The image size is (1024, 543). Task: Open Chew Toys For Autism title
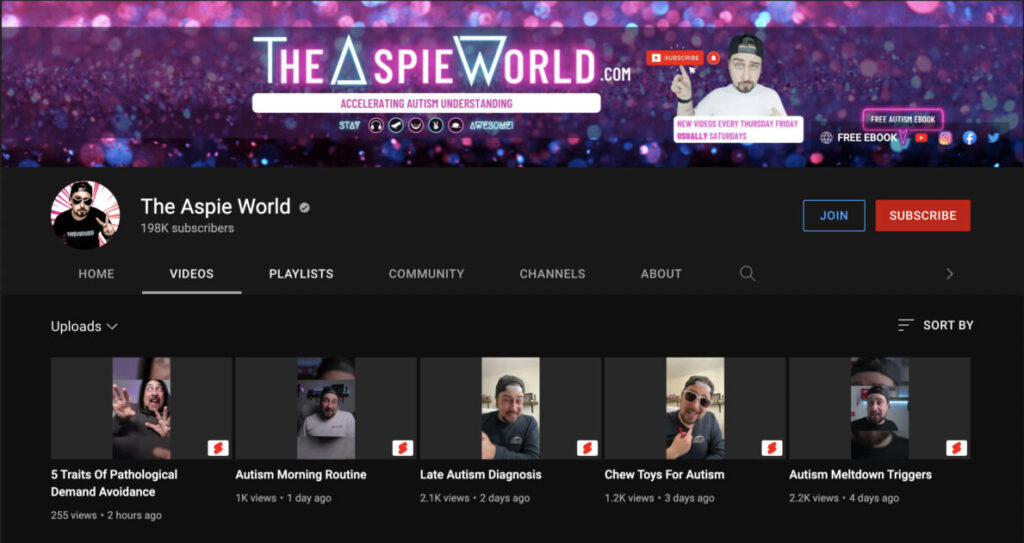pos(664,475)
